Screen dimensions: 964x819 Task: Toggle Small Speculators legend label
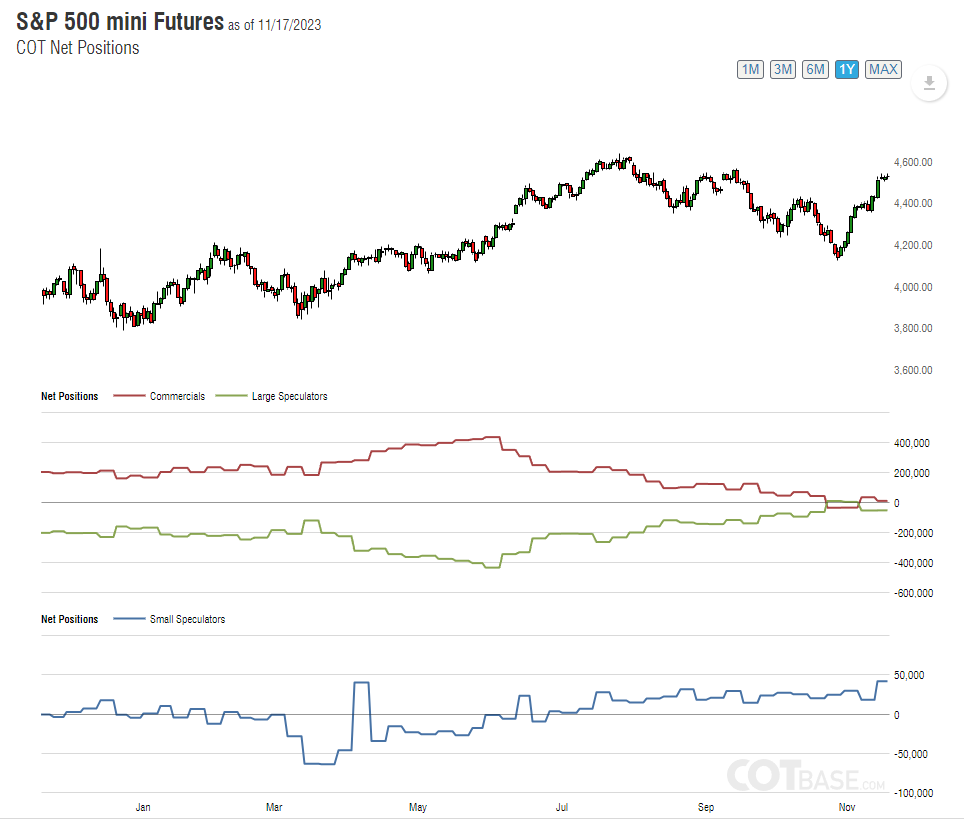click(x=187, y=619)
